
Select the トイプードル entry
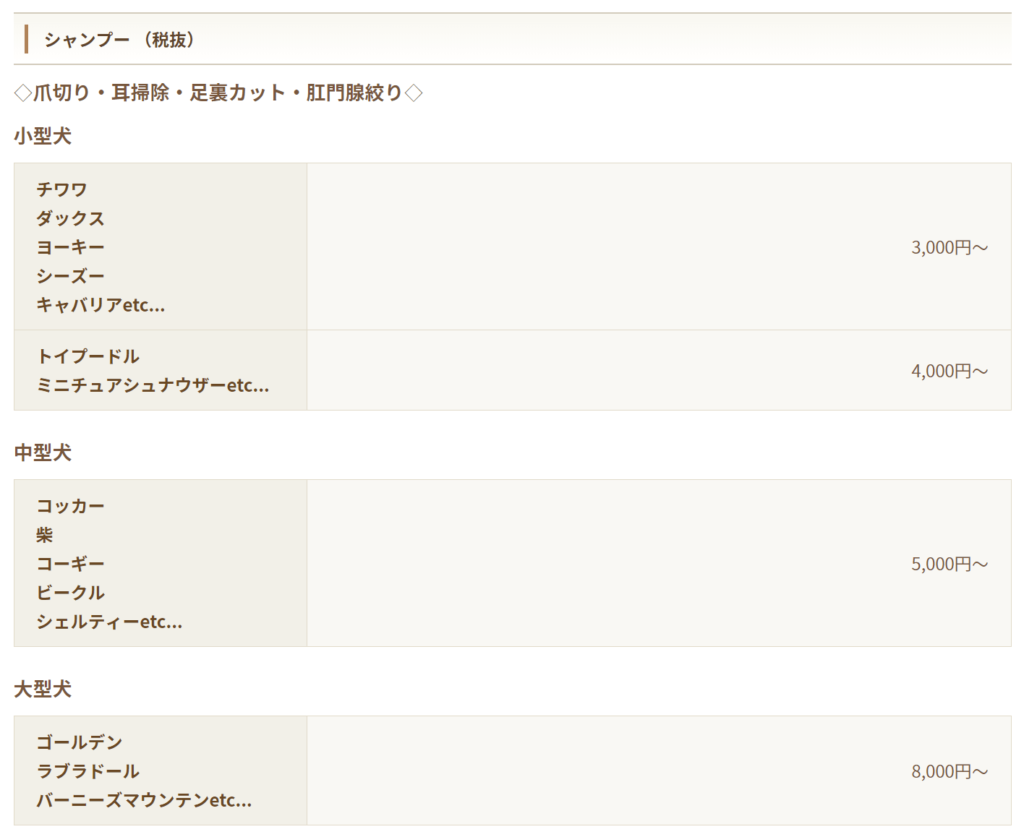(x=88, y=356)
